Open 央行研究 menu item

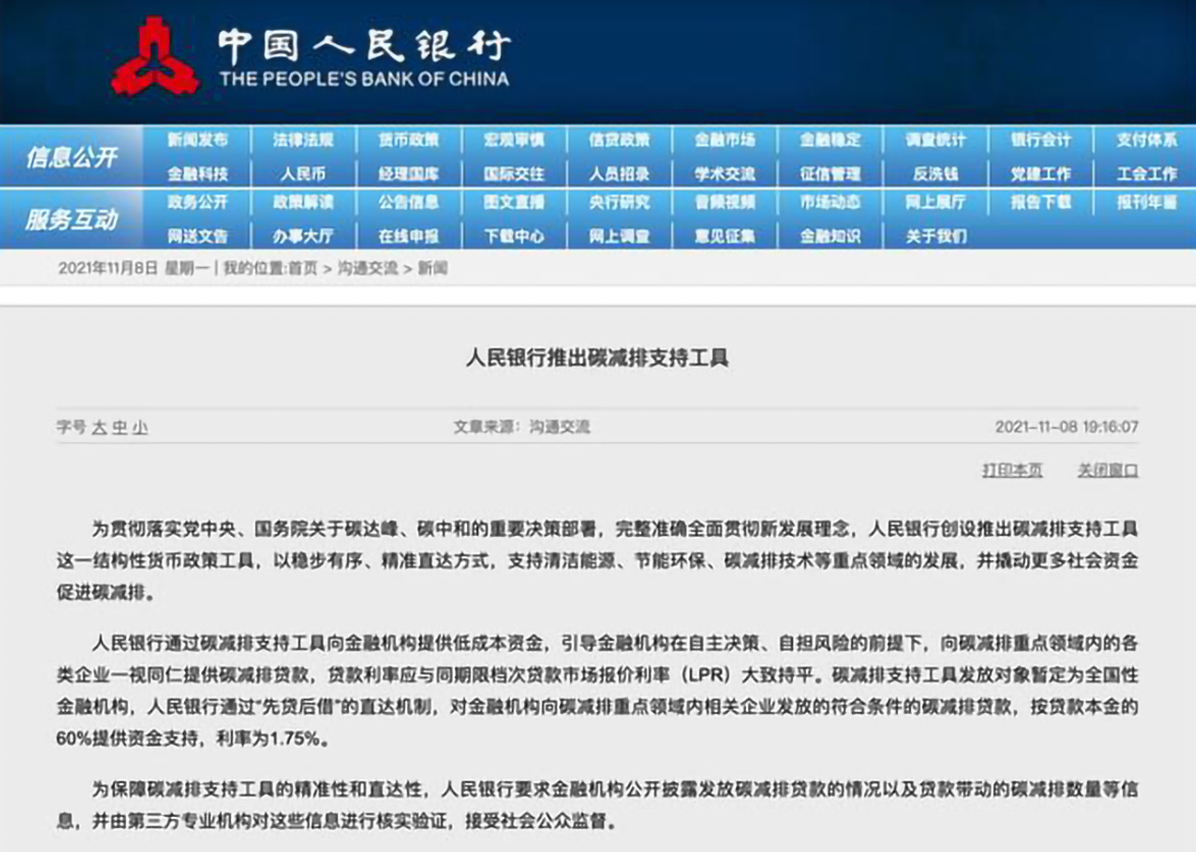[619, 202]
